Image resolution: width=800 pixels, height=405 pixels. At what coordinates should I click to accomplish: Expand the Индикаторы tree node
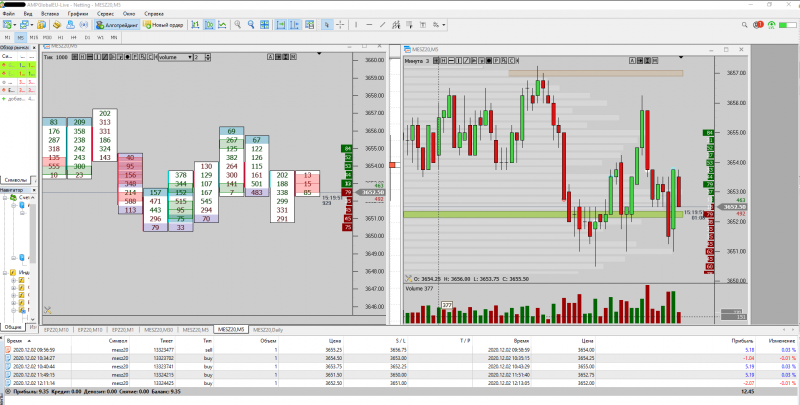(5, 272)
